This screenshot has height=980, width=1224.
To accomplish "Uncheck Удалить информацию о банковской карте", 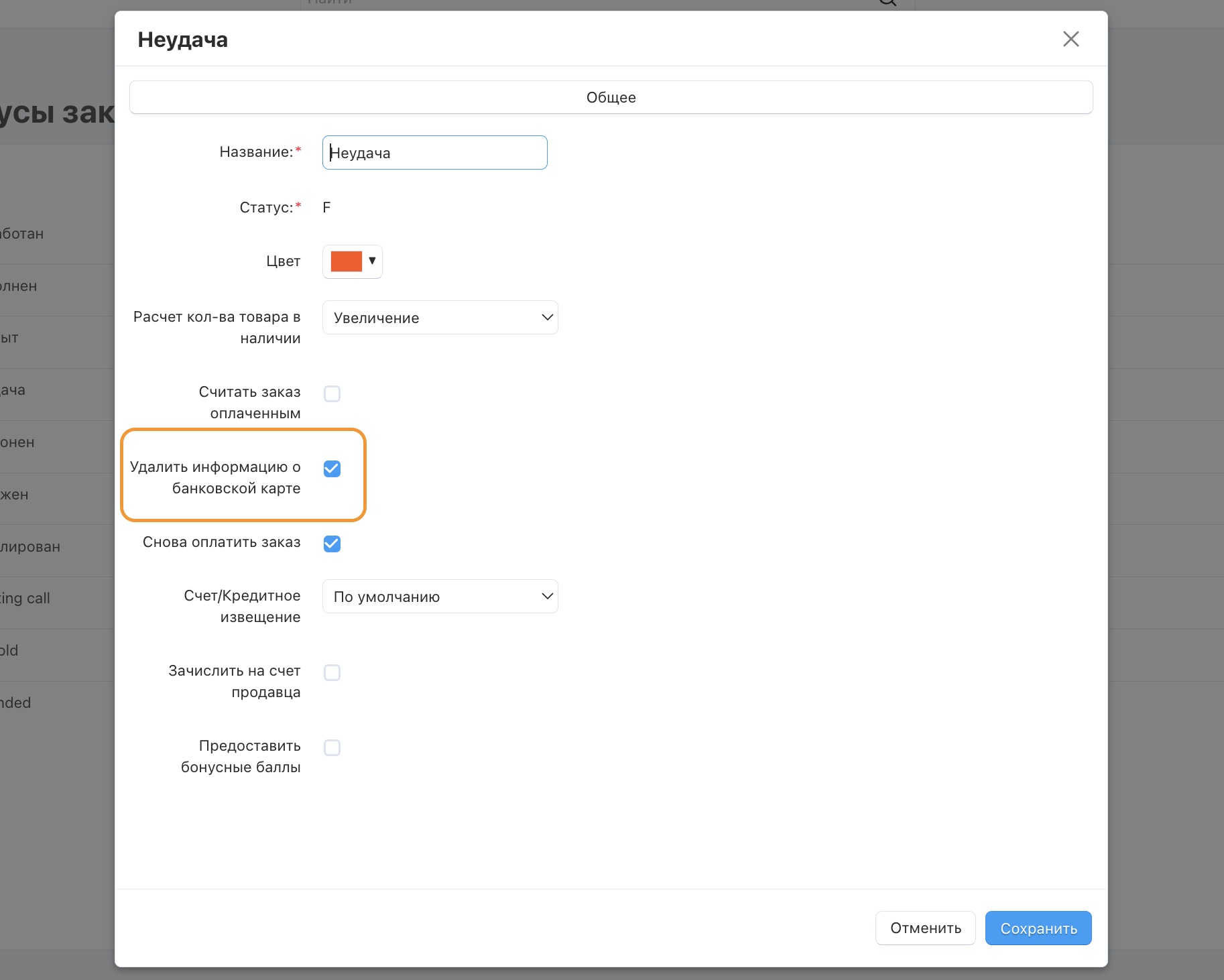I will pyautogui.click(x=332, y=469).
